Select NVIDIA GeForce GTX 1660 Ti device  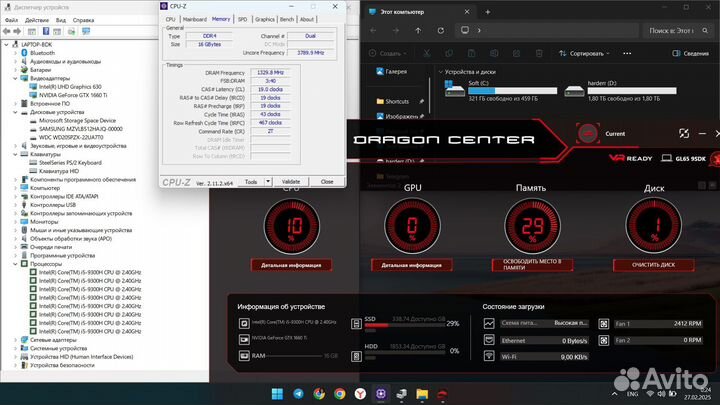click(73, 95)
